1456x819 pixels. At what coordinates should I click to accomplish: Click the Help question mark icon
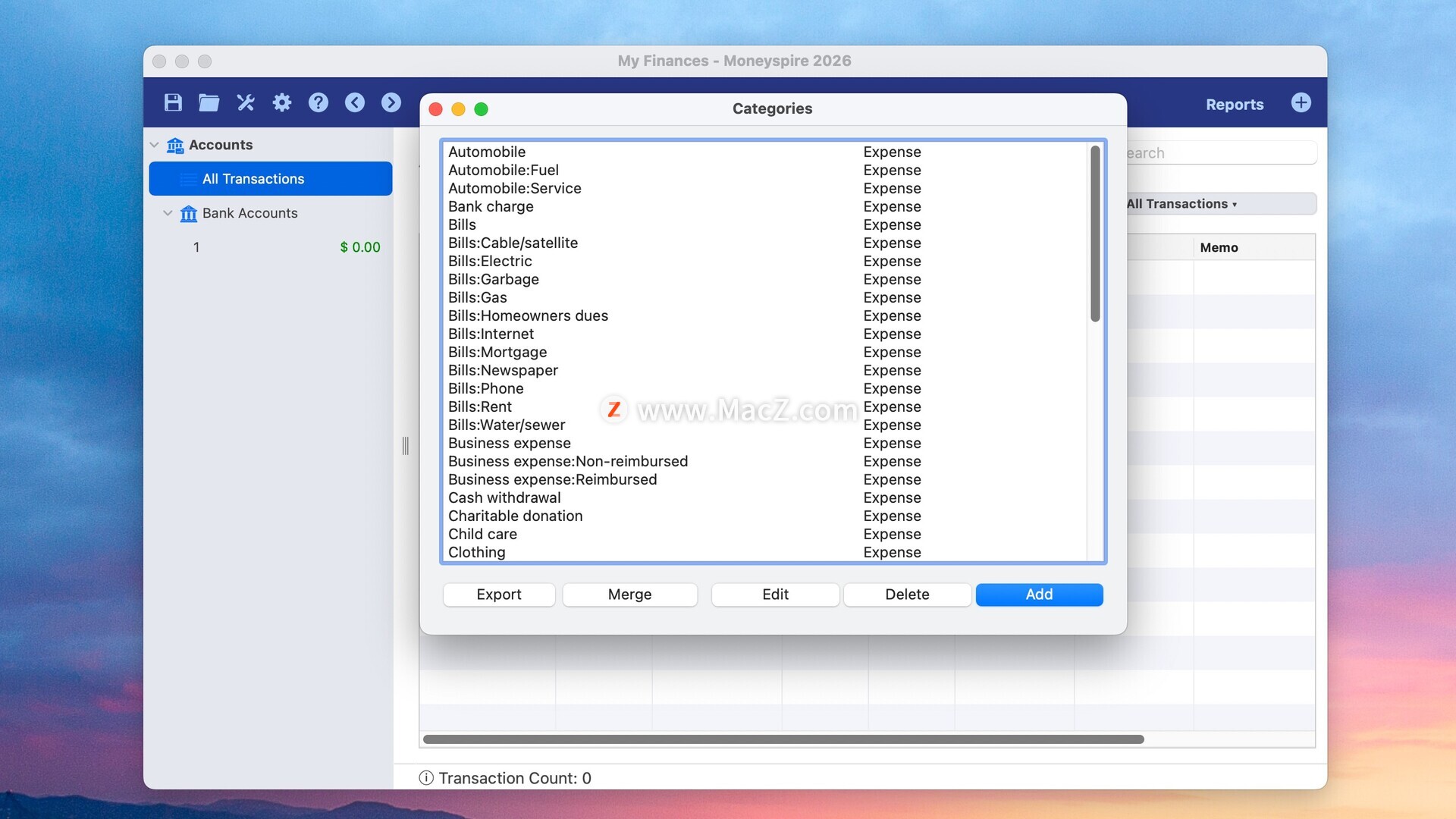pyautogui.click(x=318, y=102)
